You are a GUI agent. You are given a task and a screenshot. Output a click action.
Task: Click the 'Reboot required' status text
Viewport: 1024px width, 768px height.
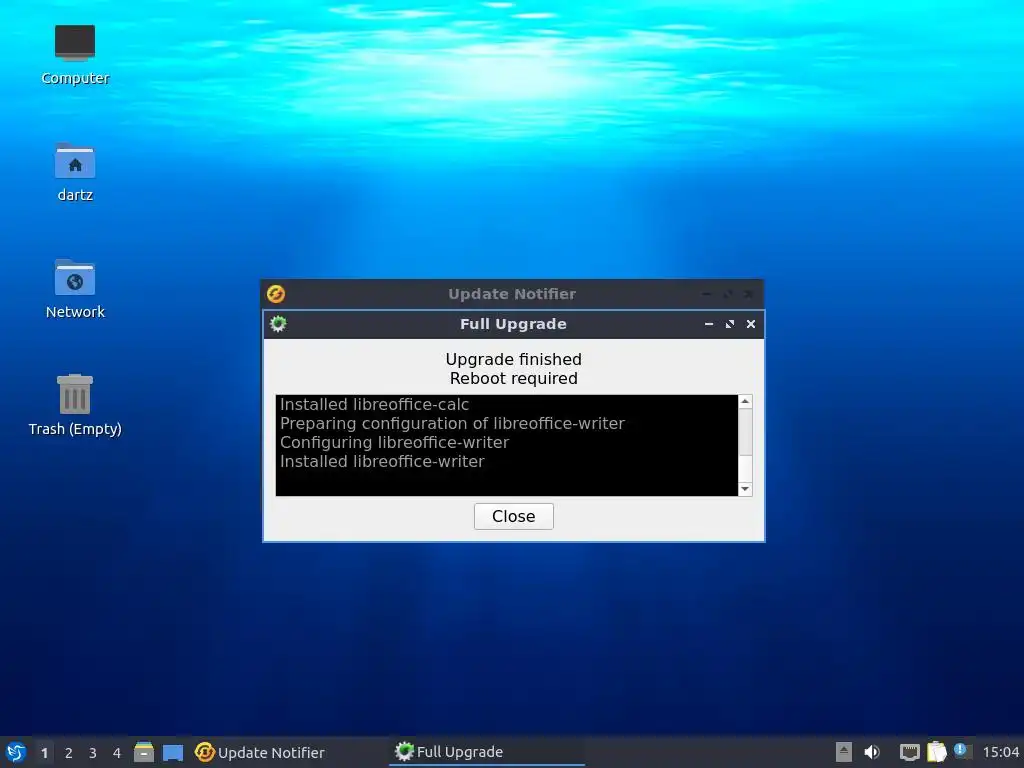click(513, 378)
